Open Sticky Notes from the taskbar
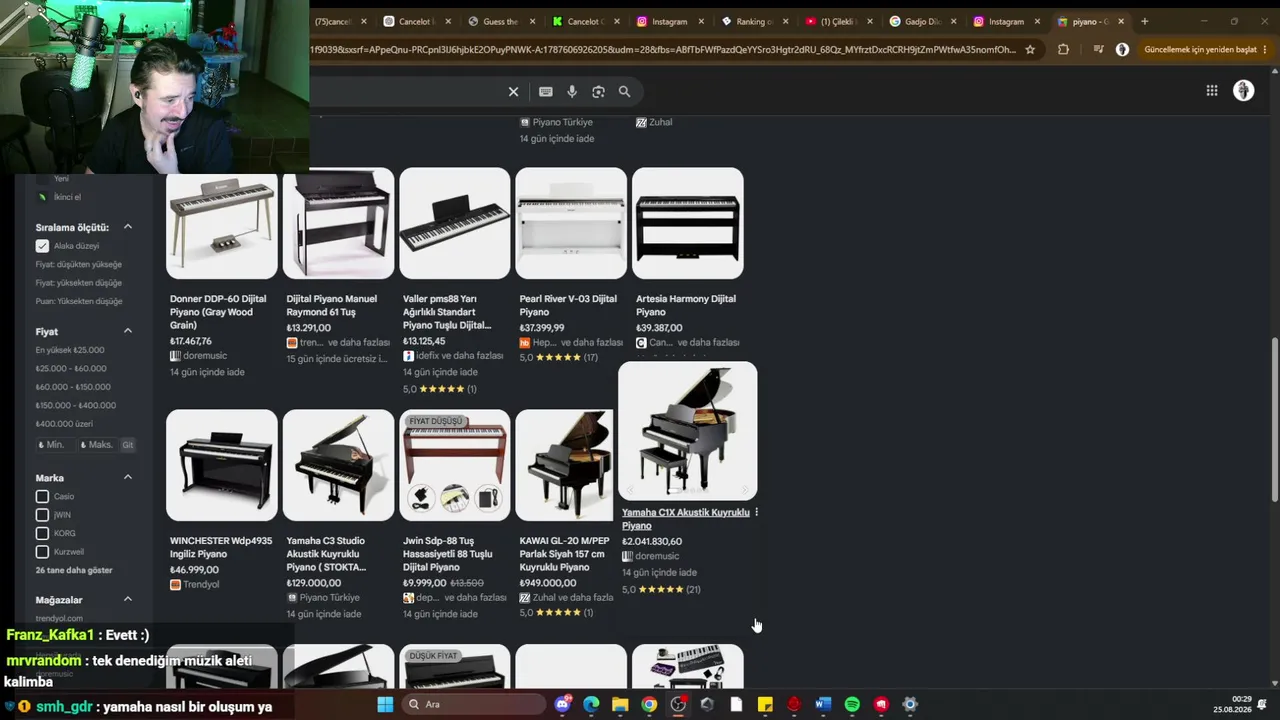This screenshot has height=720, width=1280. [x=765, y=704]
